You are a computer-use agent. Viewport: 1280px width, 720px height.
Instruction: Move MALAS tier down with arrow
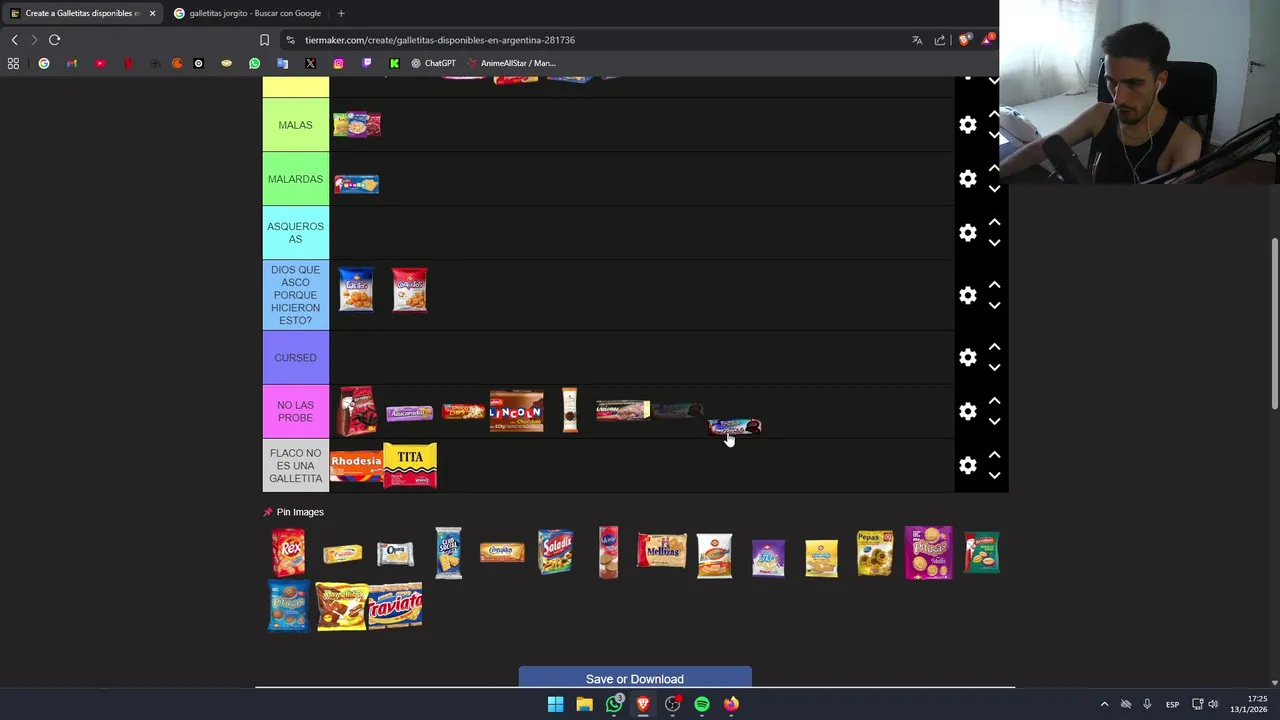pyautogui.click(x=994, y=135)
